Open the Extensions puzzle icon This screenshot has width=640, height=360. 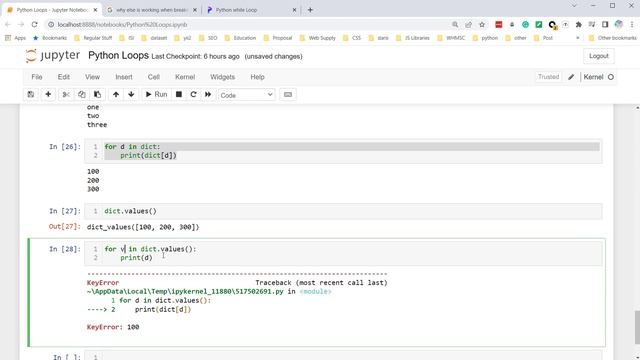tap(578, 25)
